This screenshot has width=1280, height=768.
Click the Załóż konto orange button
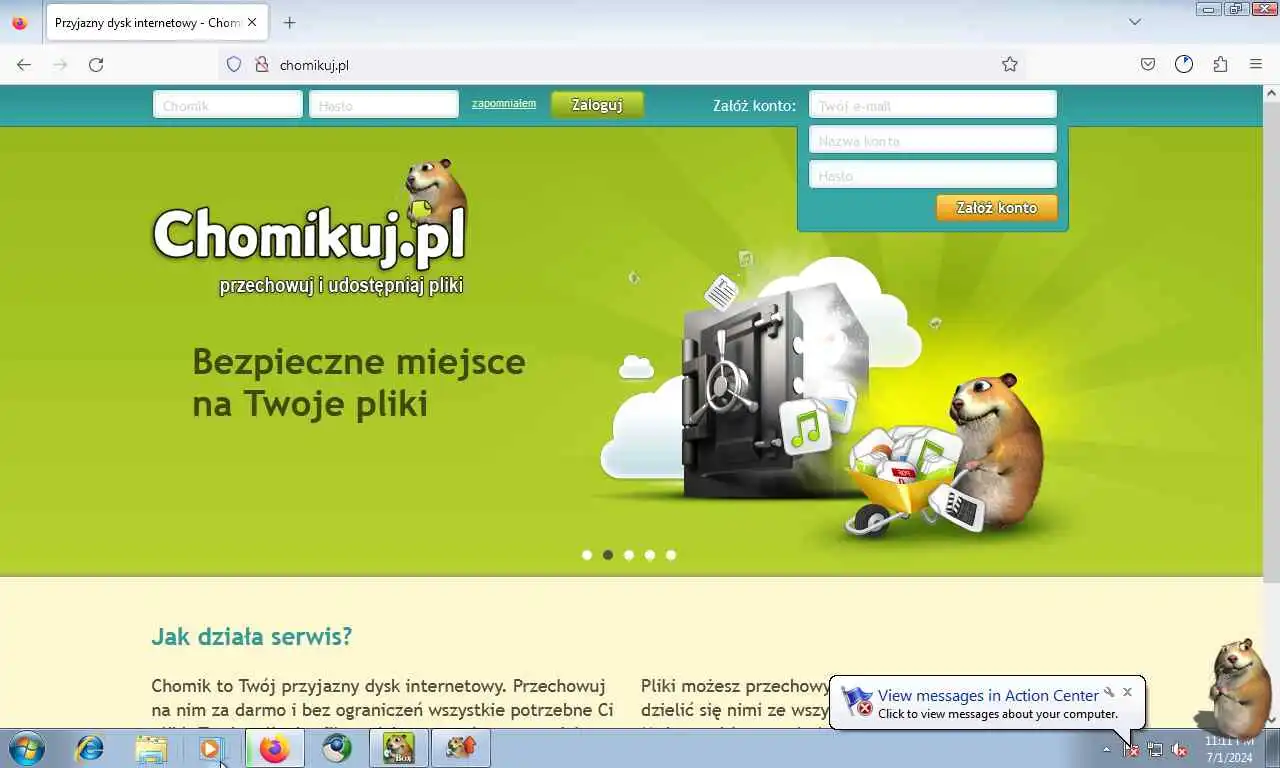997,208
